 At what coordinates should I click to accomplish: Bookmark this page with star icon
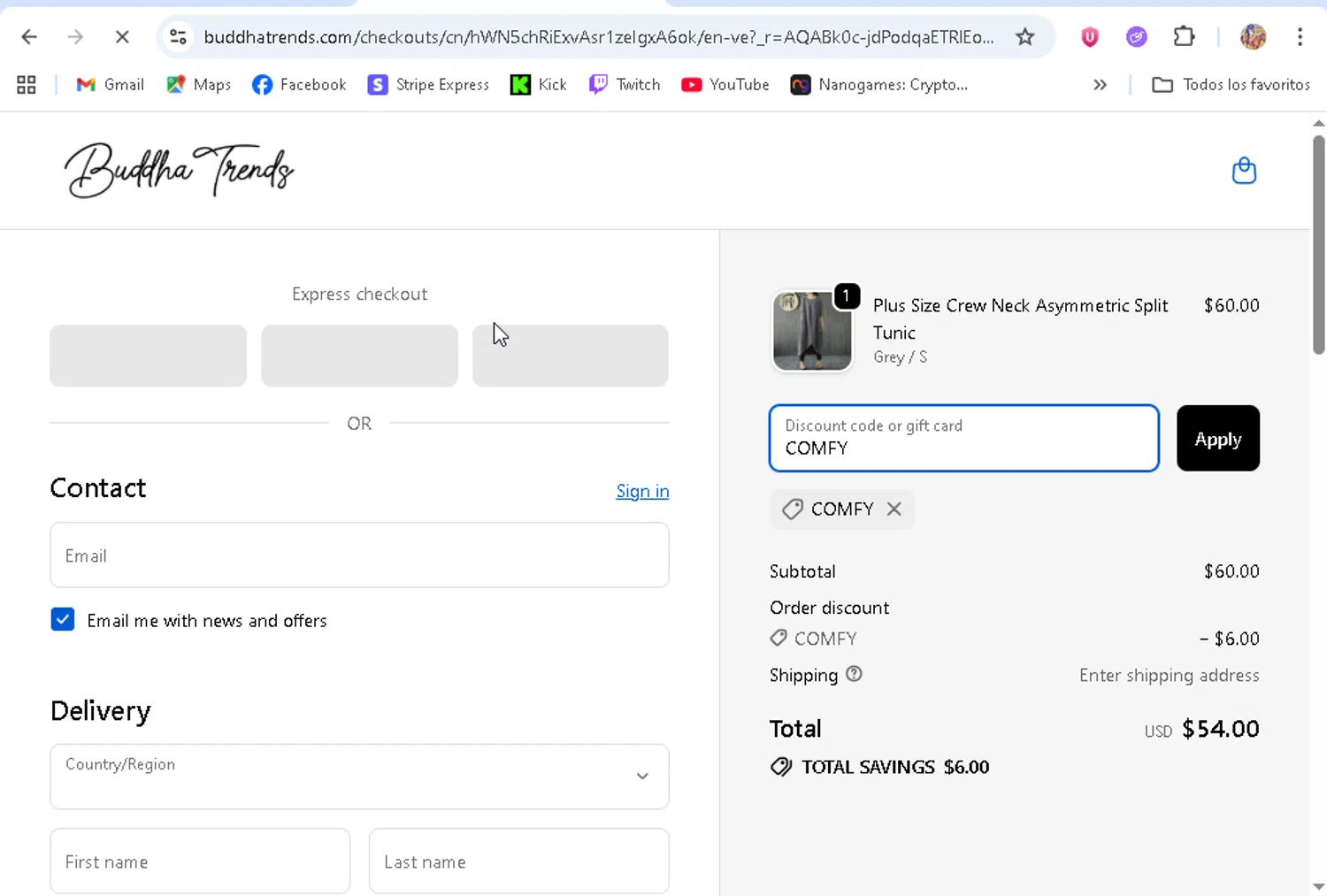click(1024, 37)
